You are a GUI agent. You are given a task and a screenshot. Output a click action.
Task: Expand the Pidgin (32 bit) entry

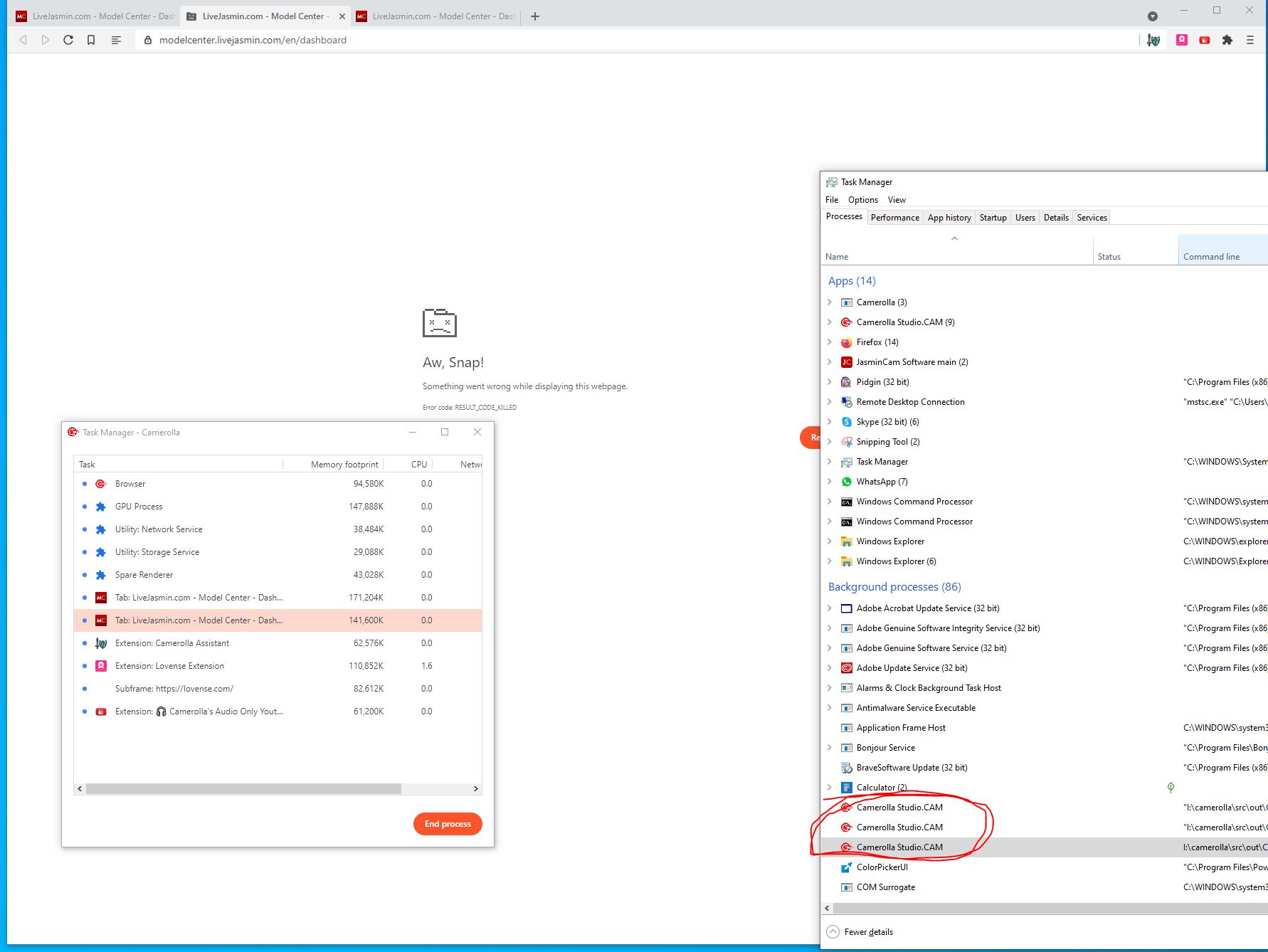point(830,382)
